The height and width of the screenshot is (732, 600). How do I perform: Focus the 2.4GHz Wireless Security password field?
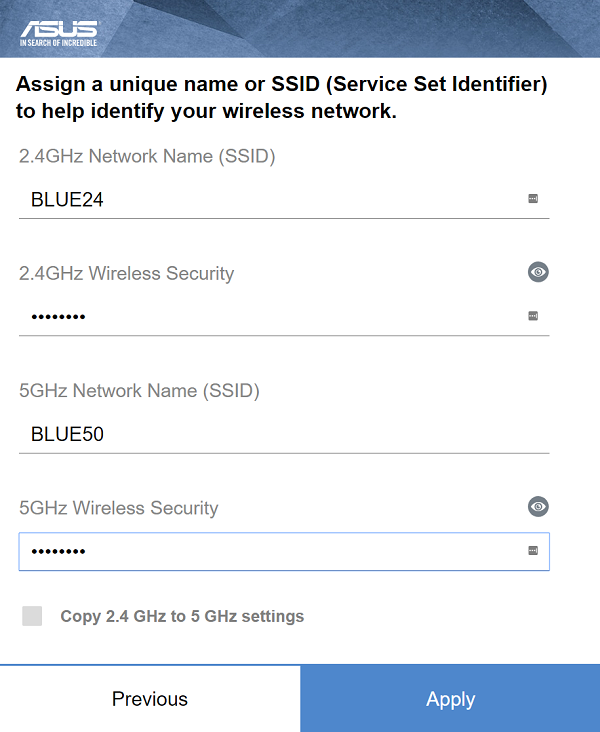[x=284, y=317]
